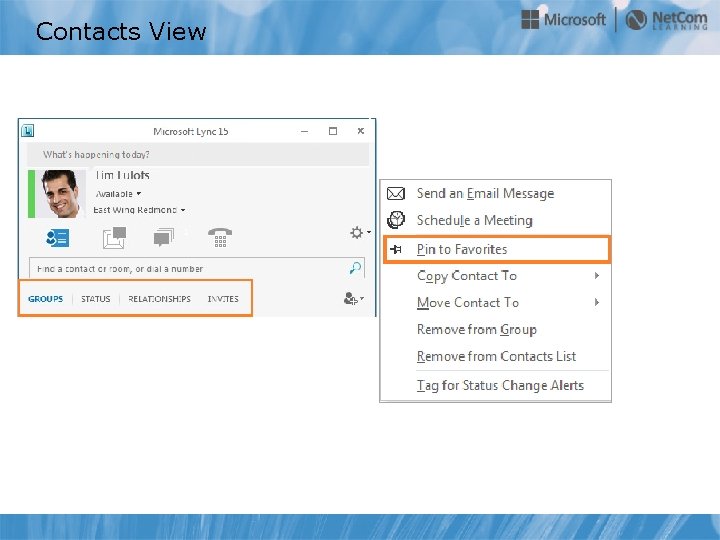The height and width of the screenshot is (540, 720).
Task: Switch to the Status tab
Action: tap(96, 299)
